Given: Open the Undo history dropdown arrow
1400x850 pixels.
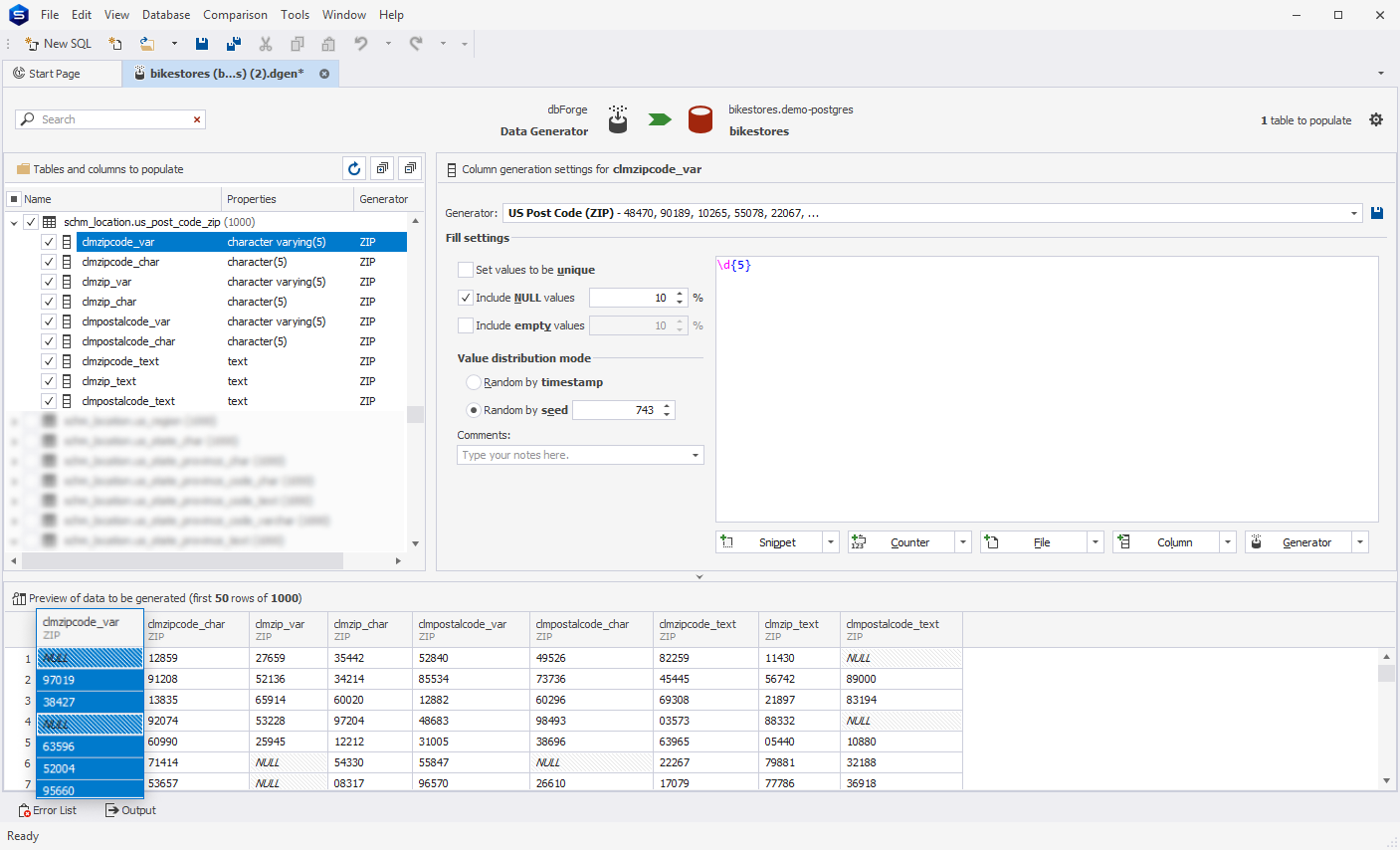Looking at the screenshot, I should (388, 44).
